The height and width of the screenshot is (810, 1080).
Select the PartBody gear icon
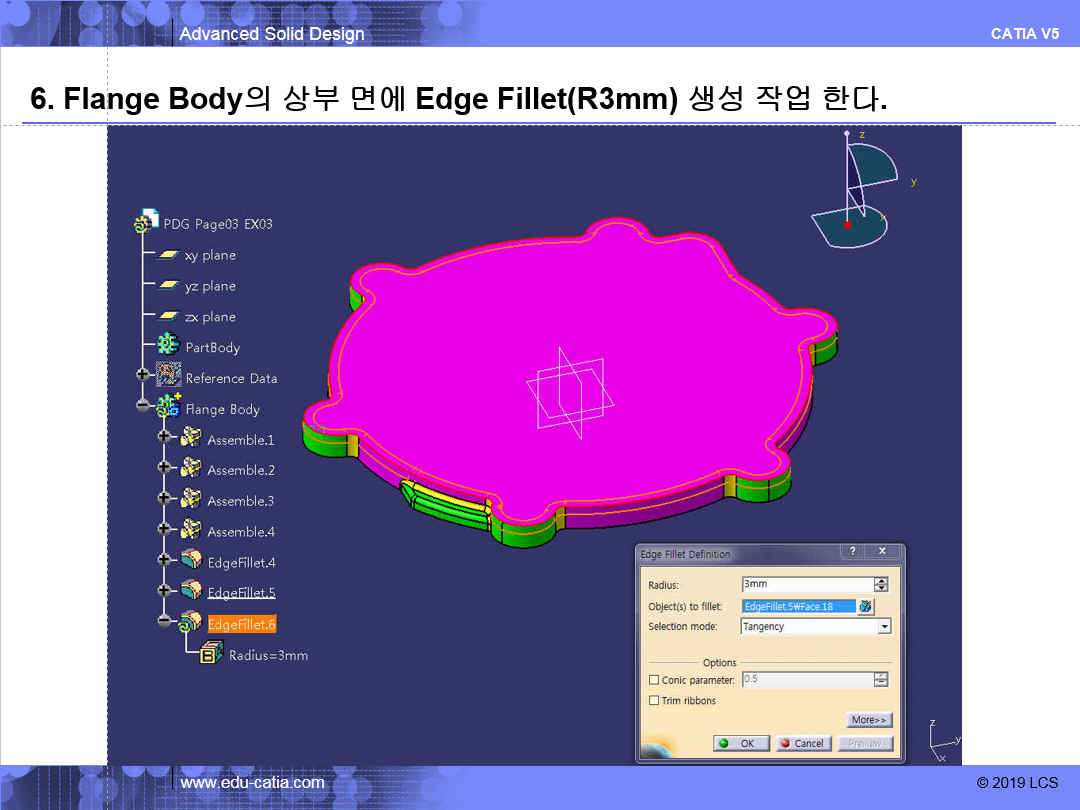point(169,347)
